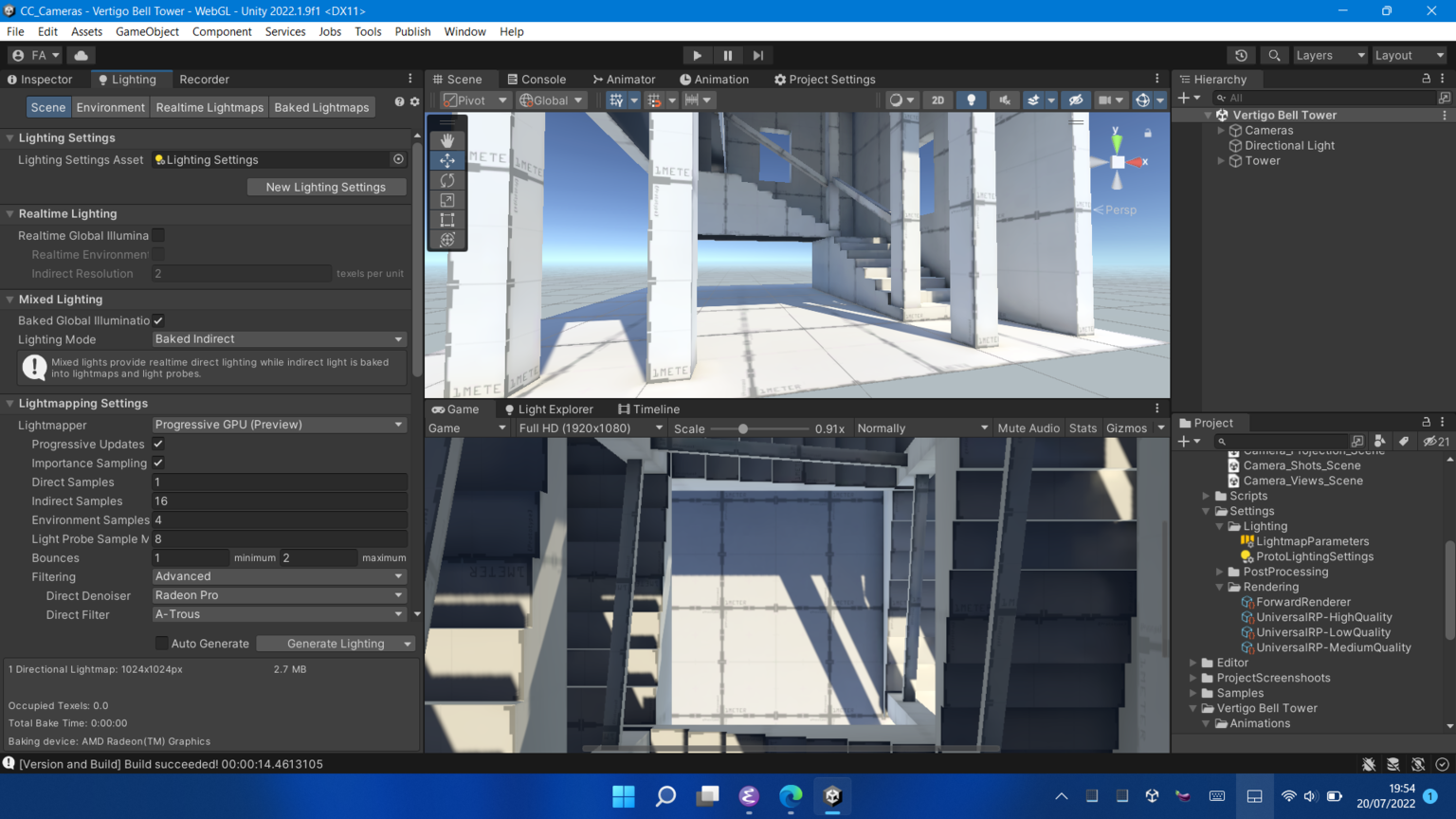Select the Rotate tool in Scene overlay

[x=446, y=180]
